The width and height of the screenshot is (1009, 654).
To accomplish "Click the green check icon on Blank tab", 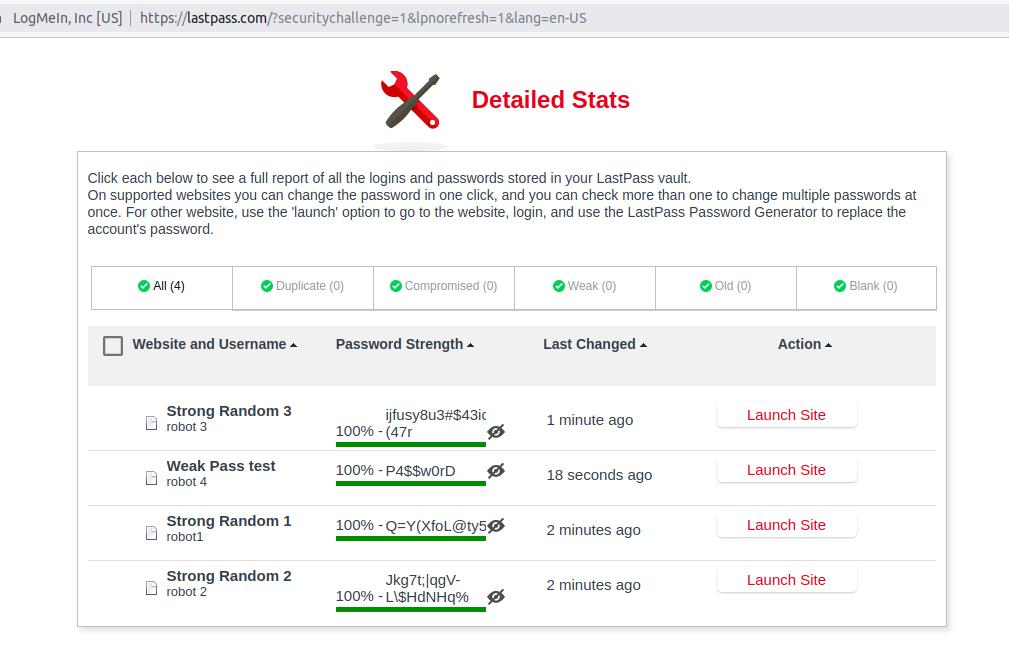I will tap(838, 286).
